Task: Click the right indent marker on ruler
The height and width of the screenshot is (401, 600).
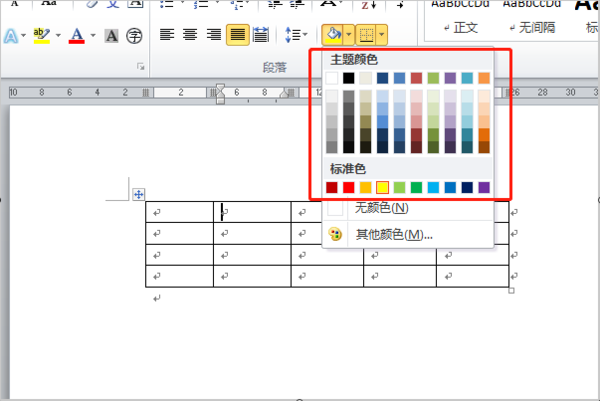Action: 284,92
